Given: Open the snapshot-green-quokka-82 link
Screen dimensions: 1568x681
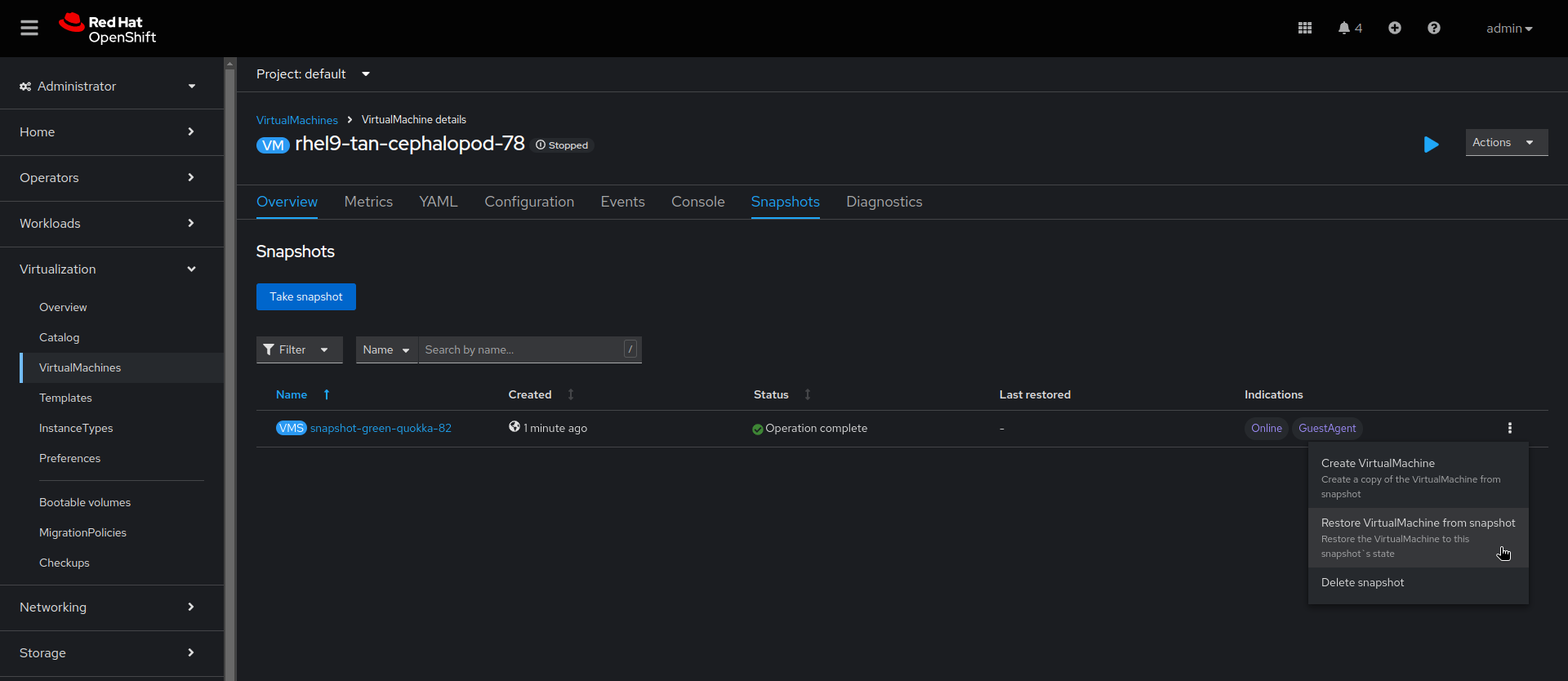Looking at the screenshot, I should click(381, 428).
